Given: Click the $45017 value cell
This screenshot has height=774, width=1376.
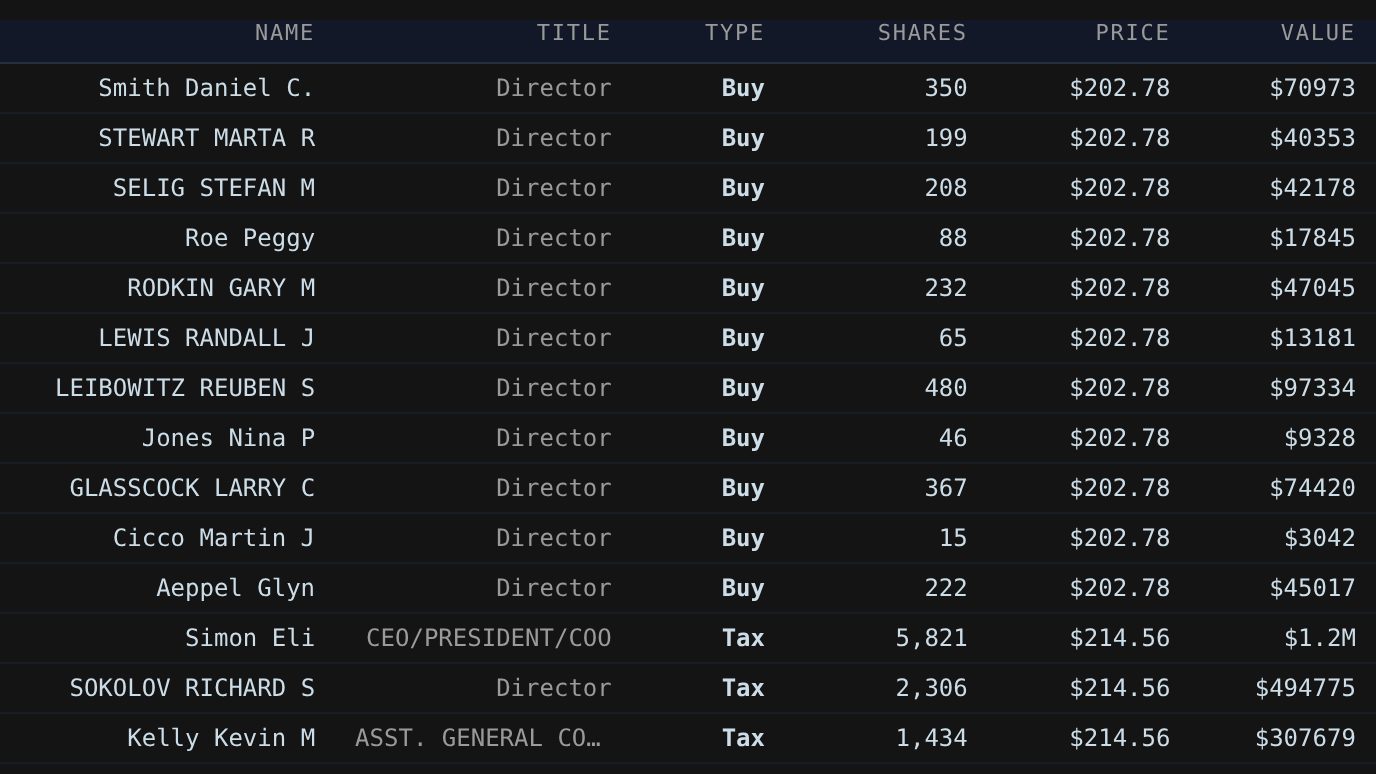Looking at the screenshot, I should click(x=1312, y=588).
